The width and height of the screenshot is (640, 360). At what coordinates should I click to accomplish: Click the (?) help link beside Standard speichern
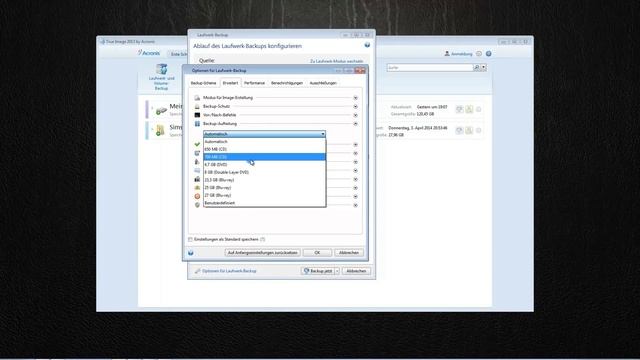point(262,240)
